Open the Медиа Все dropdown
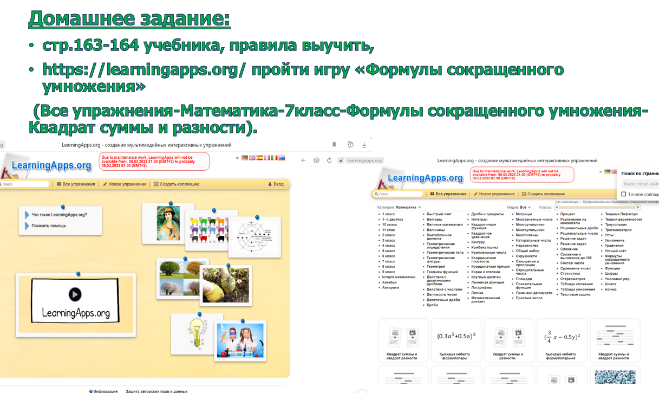 click(519, 207)
